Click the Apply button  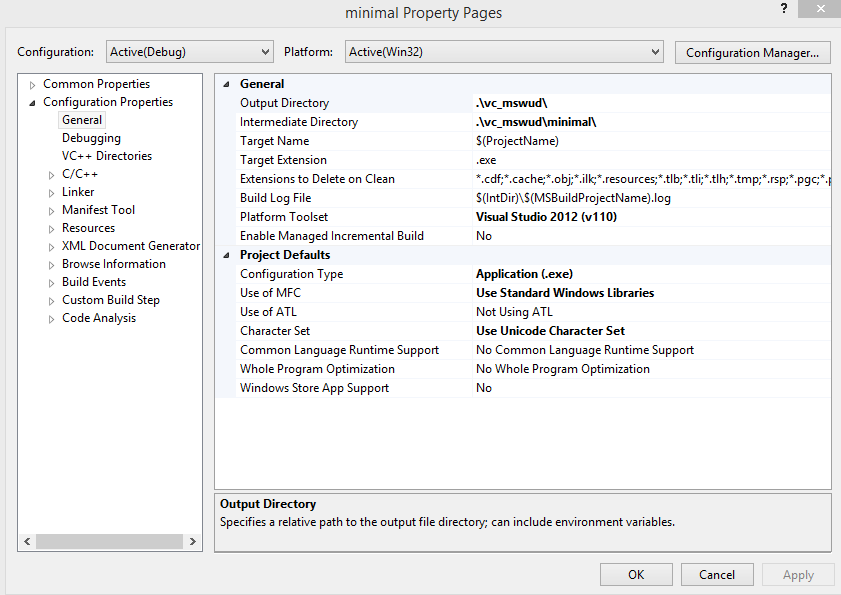point(797,574)
